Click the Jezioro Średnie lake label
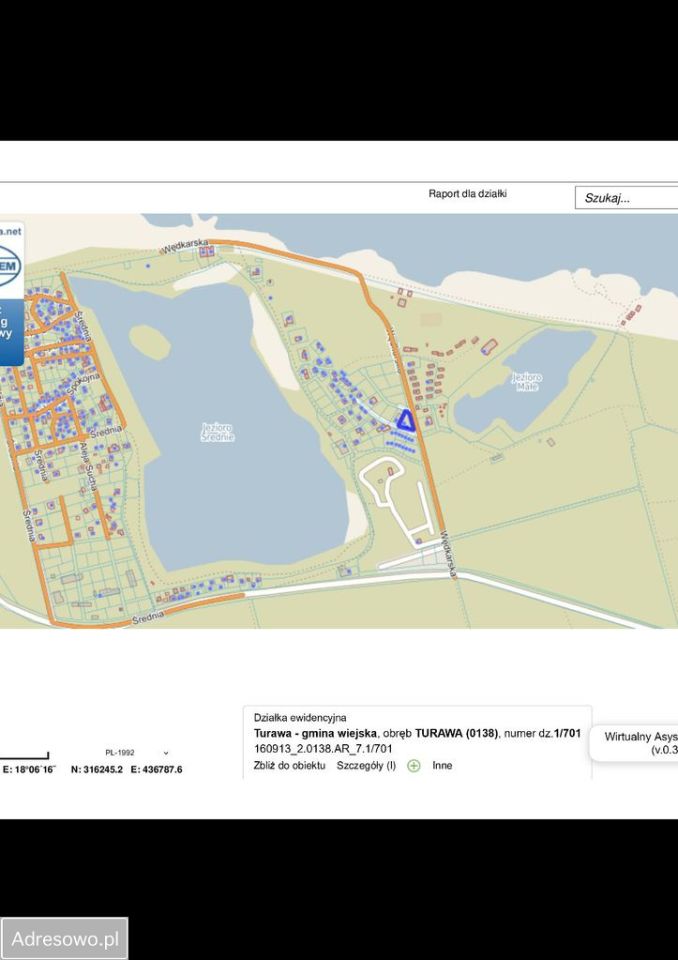The height and width of the screenshot is (960, 678). [217, 431]
